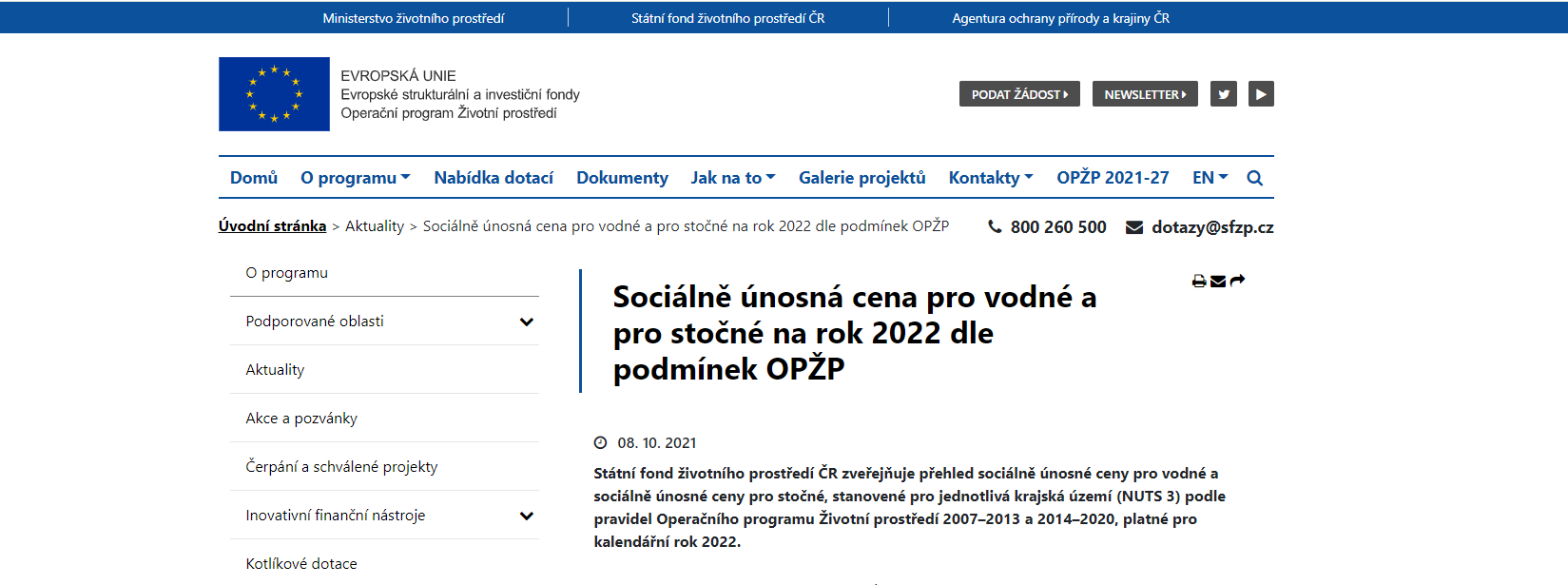This screenshot has height=585, width=1568.
Task: Click the envelope icon beside dotazy@sfzp.cz
Action: (1134, 227)
